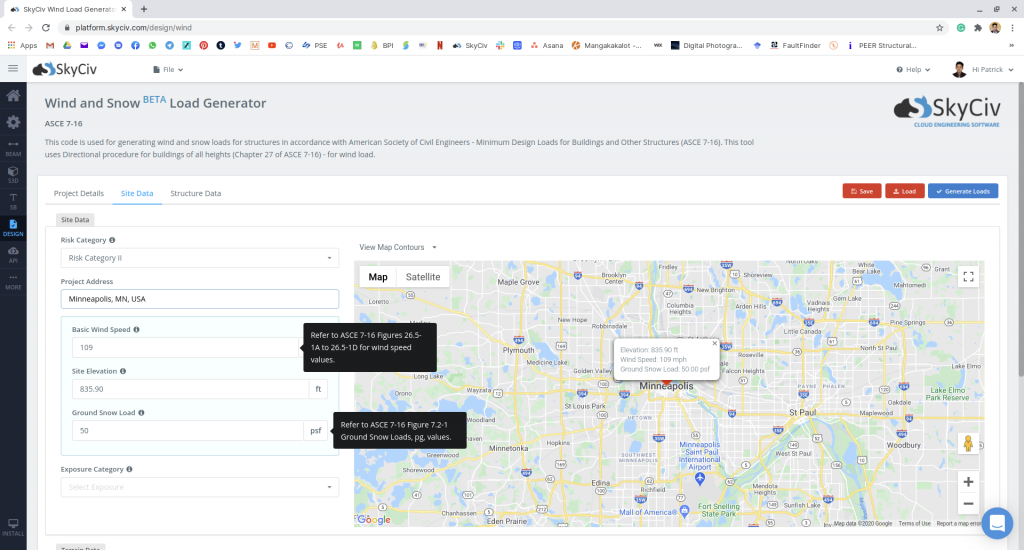The width and height of the screenshot is (1024, 550).
Task: Switch map to Satellite view
Action: point(422,277)
